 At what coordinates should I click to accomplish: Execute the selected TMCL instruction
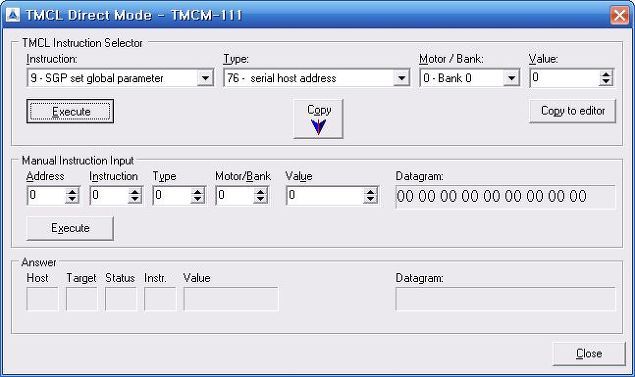coord(70,111)
